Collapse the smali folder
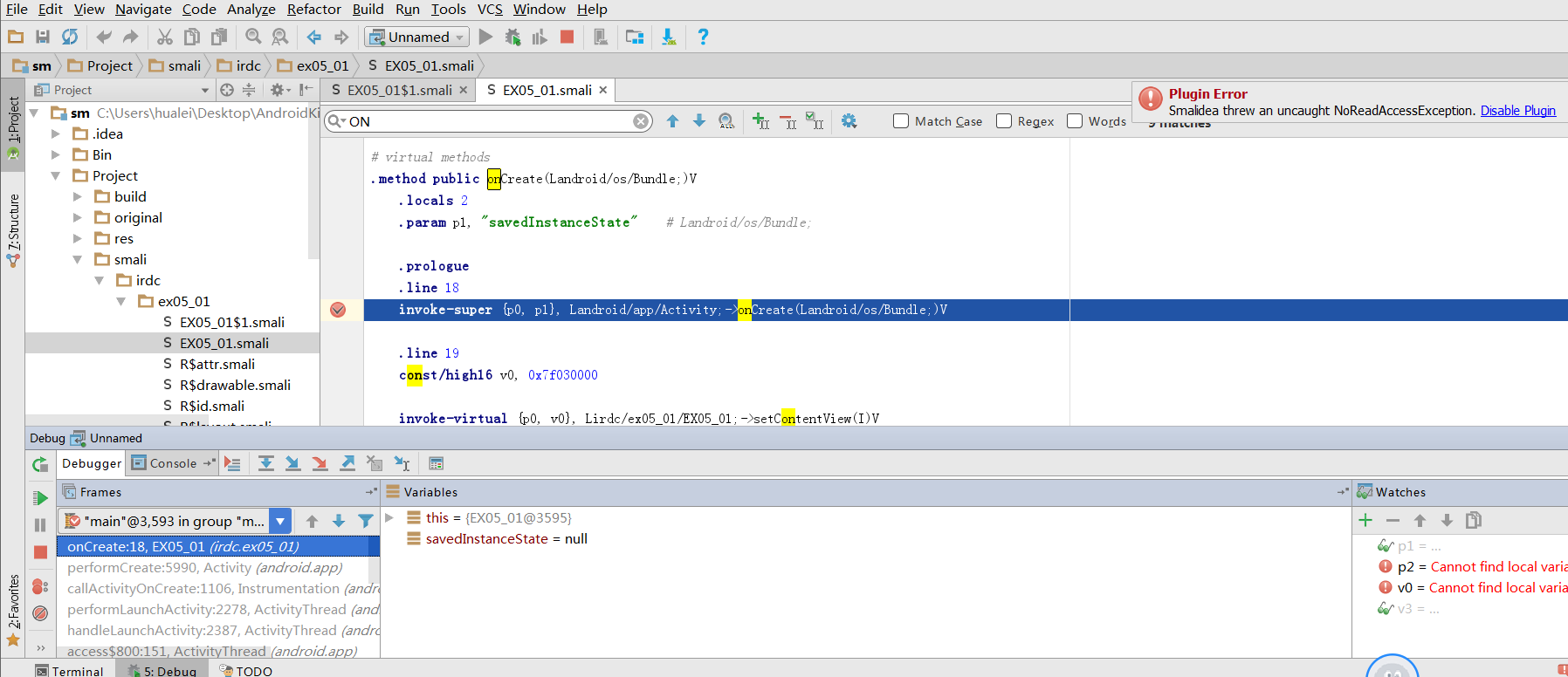The width and height of the screenshot is (1568, 677). click(78, 259)
